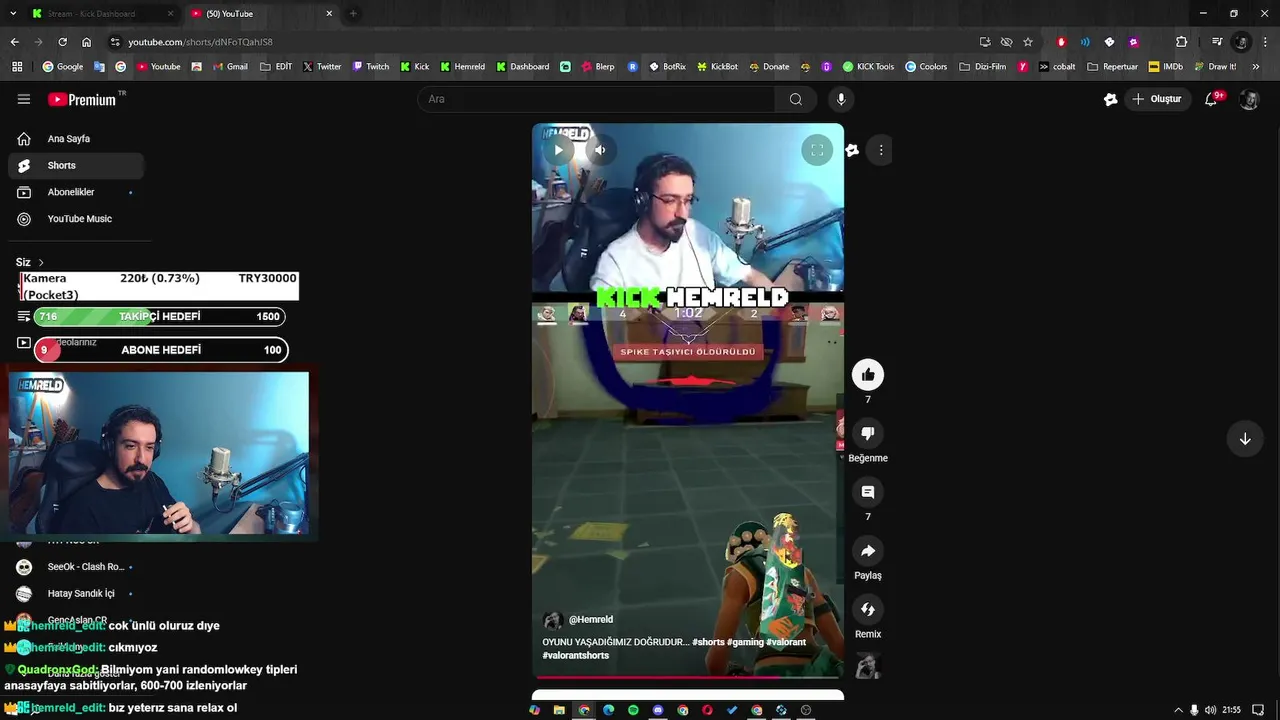Viewport: 1280px width, 720px height.
Task: Go back in browser history
Action: [x=14, y=42]
